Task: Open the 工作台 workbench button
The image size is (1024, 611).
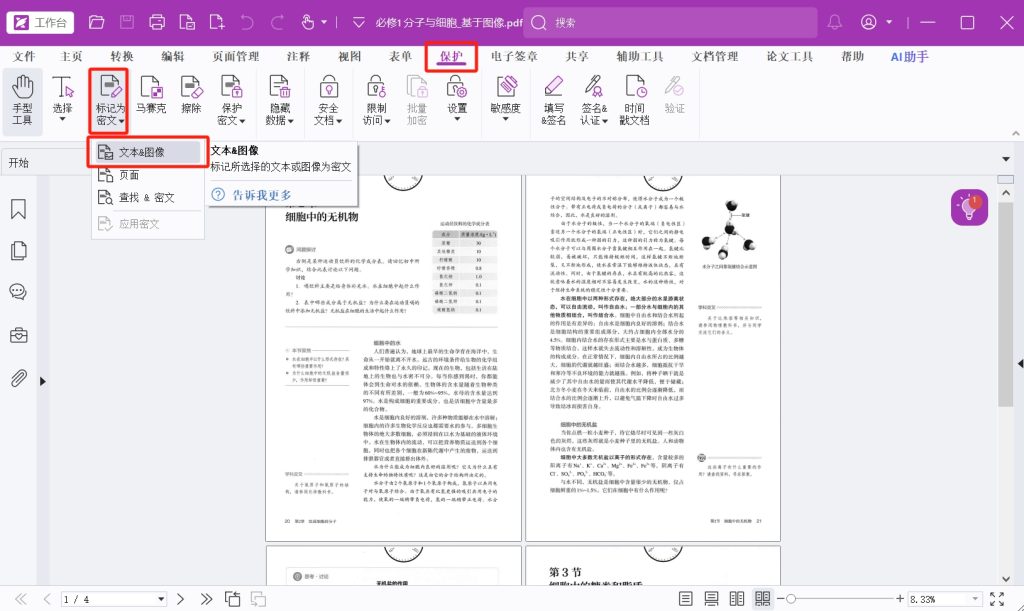Action: 40,22
